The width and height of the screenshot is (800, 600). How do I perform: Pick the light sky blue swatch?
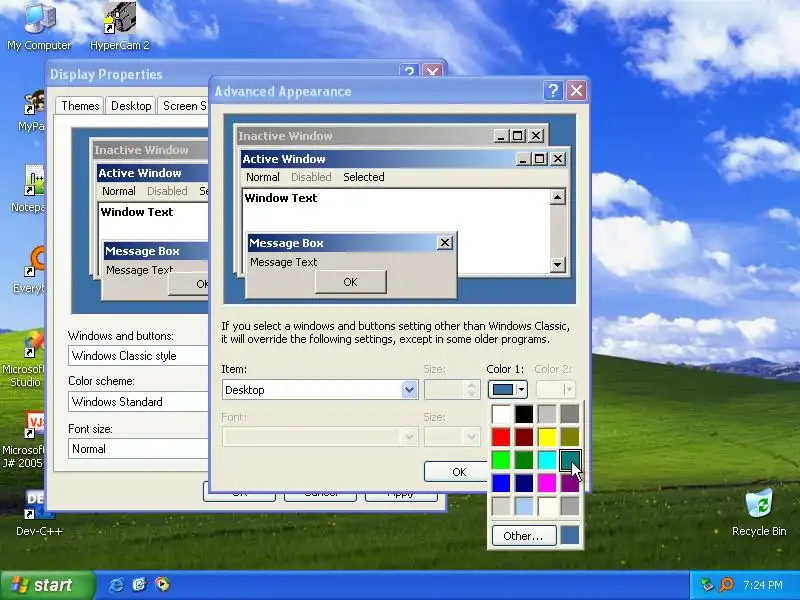pos(524,506)
